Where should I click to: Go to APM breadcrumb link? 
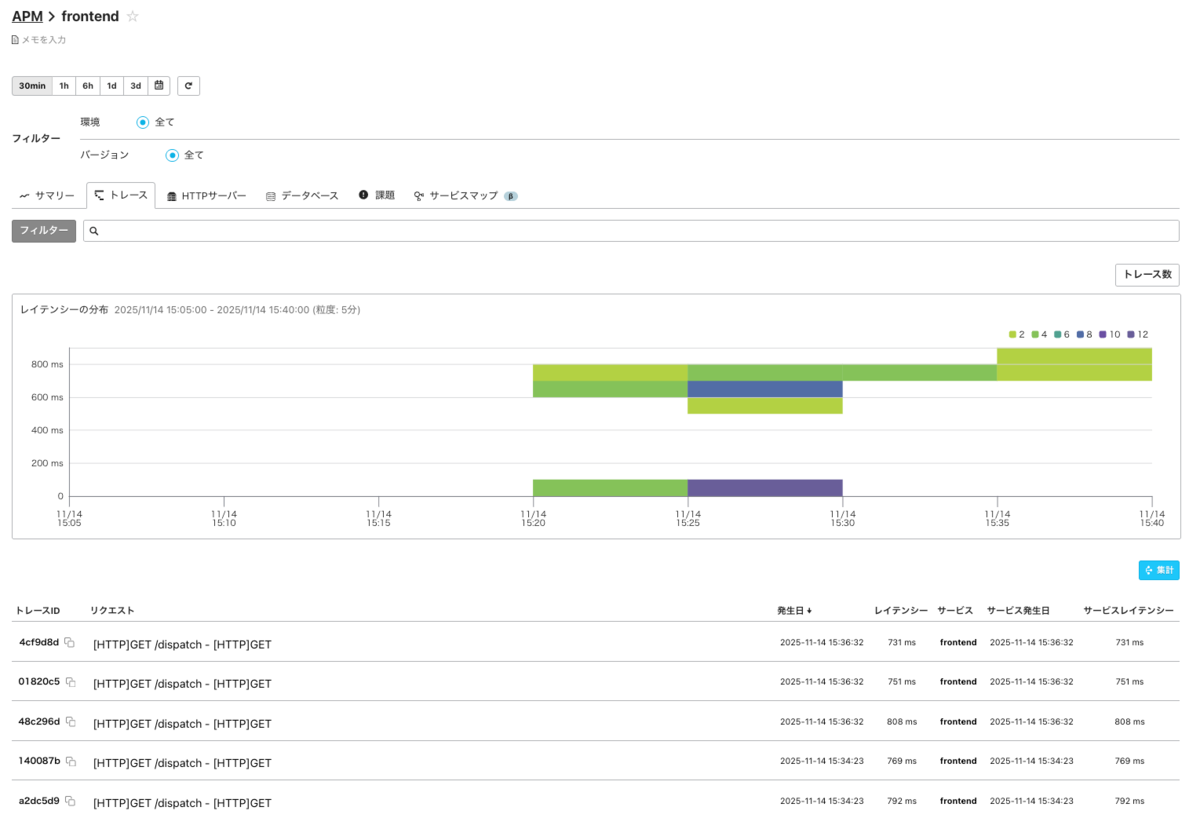27,16
